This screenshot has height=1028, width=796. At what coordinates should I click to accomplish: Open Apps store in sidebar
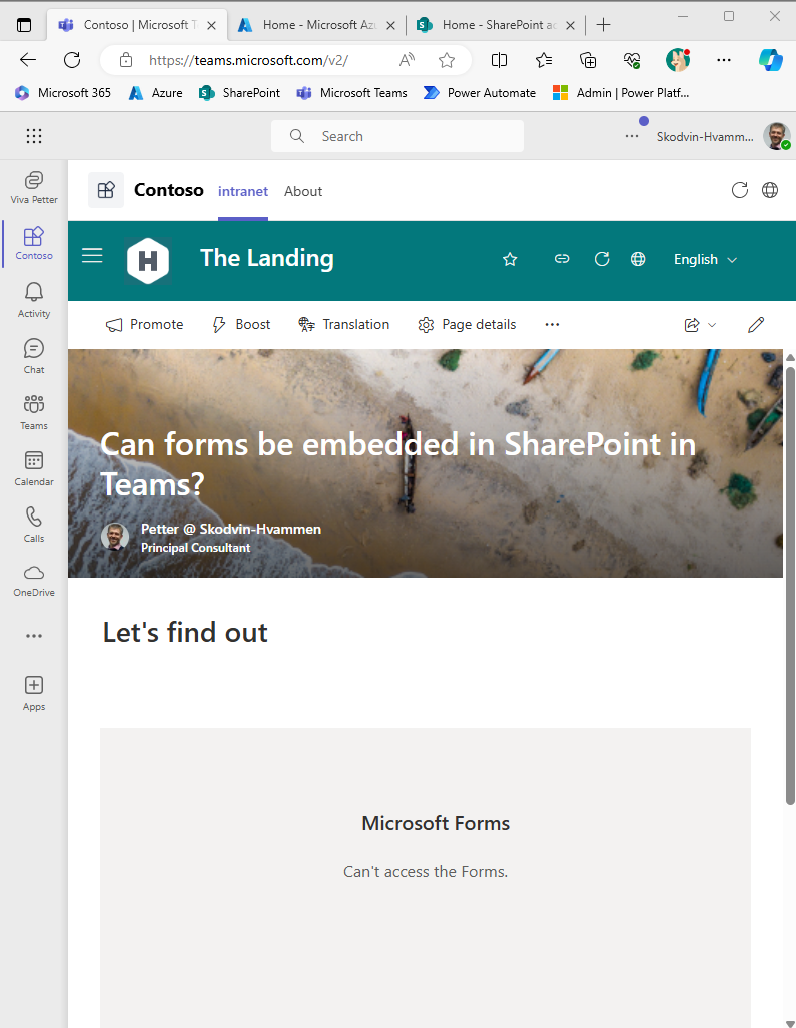34,693
